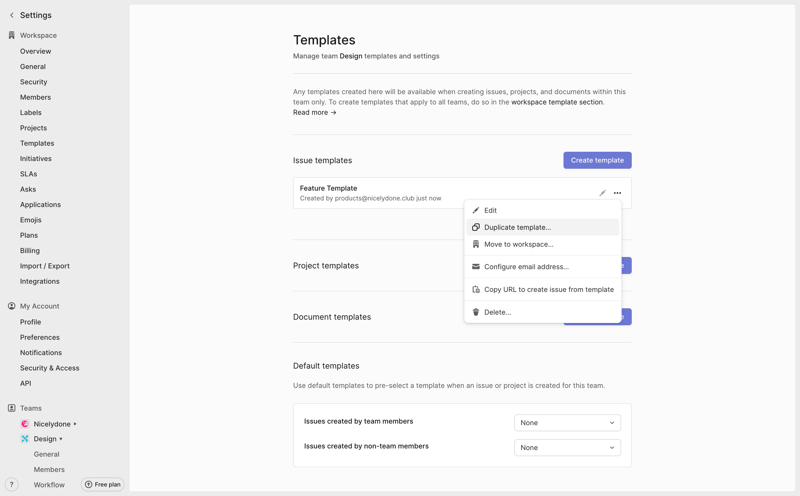Click the Feature Template row title

pos(329,188)
